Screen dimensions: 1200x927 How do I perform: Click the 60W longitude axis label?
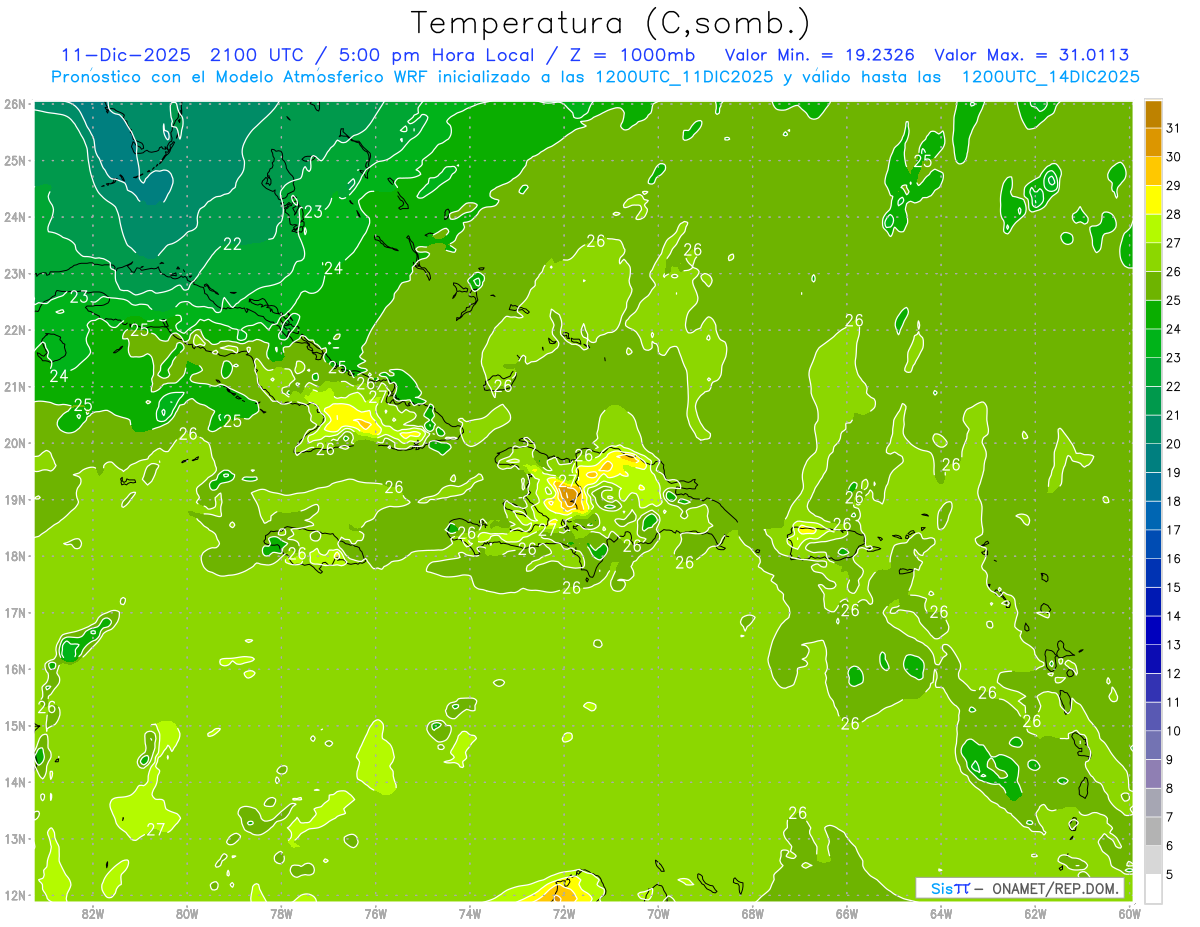pos(1130,913)
